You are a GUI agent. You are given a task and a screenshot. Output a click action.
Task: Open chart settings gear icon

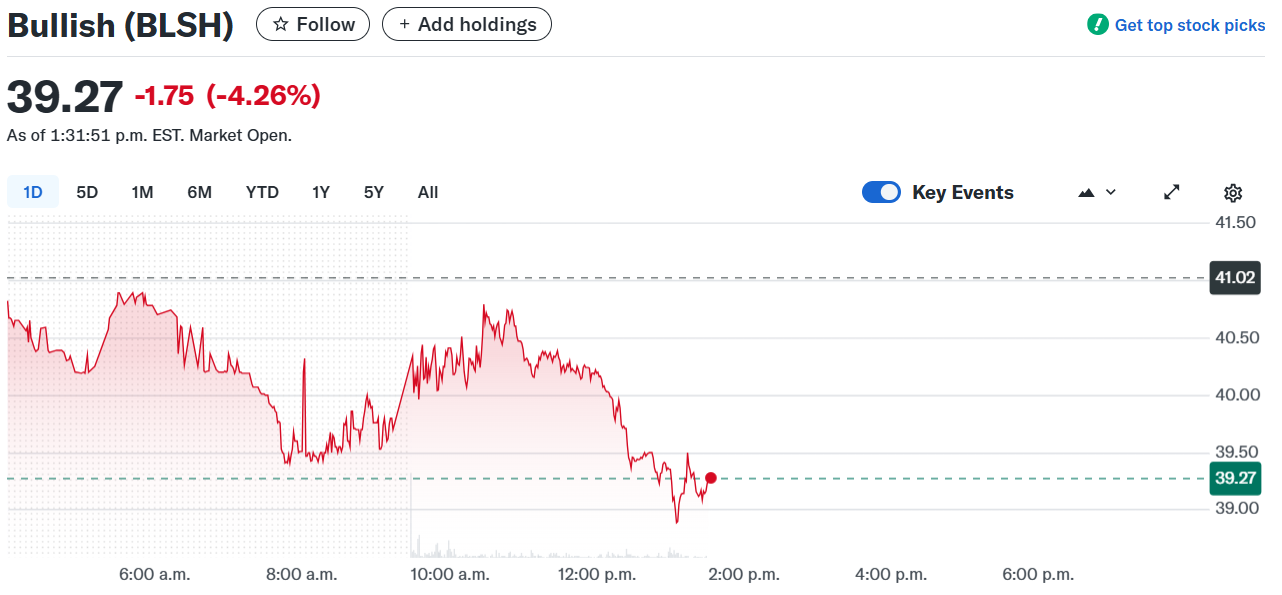[1233, 193]
